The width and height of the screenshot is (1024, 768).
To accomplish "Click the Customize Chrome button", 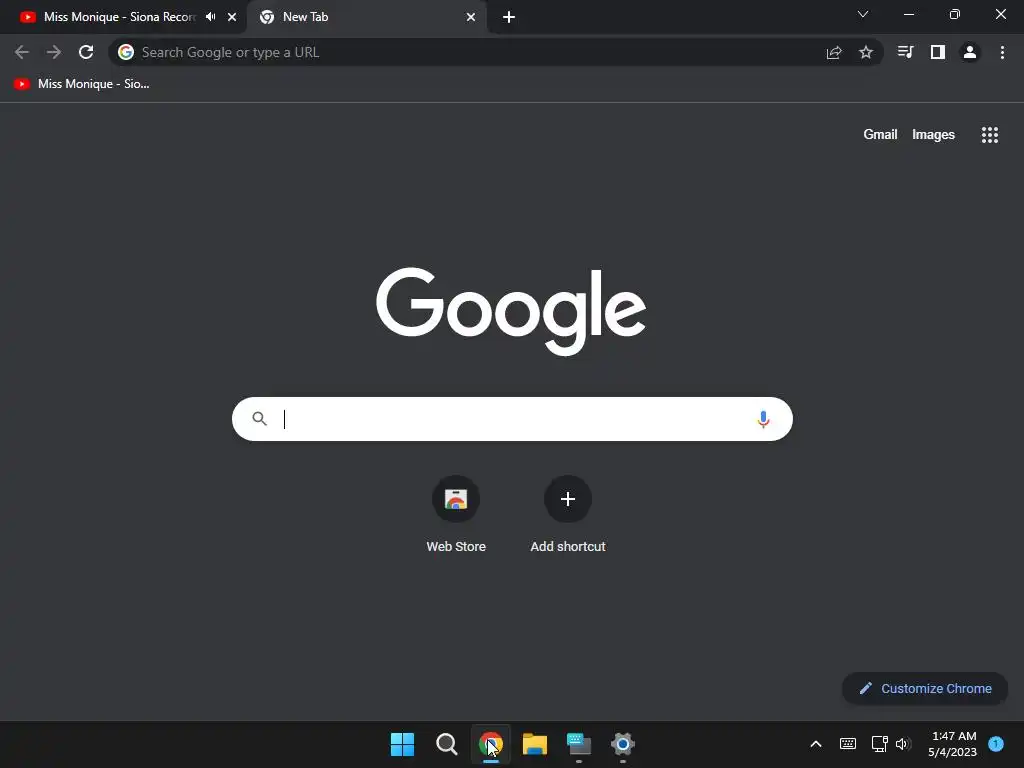I will 925,688.
